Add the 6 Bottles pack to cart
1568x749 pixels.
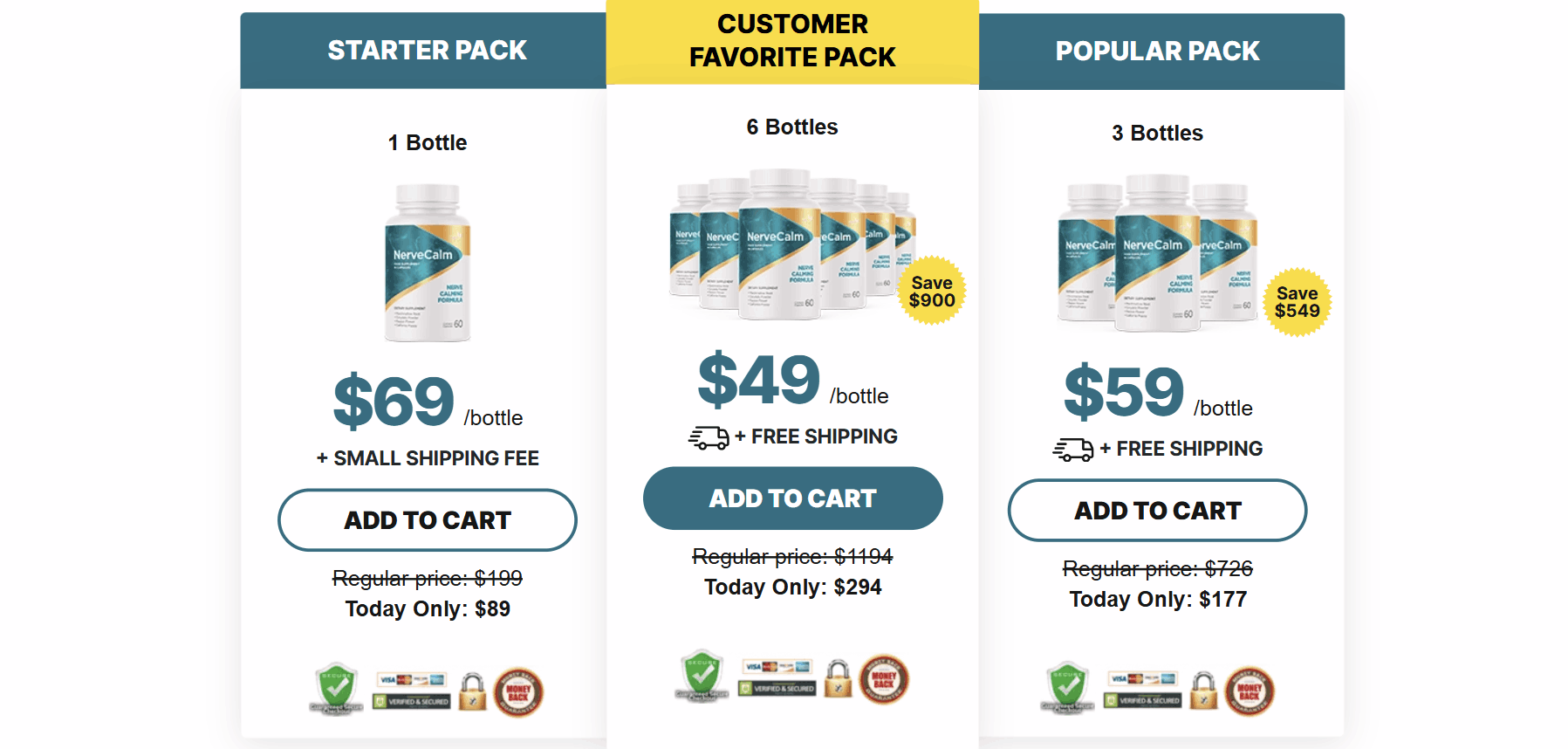[x=792, y=498]
